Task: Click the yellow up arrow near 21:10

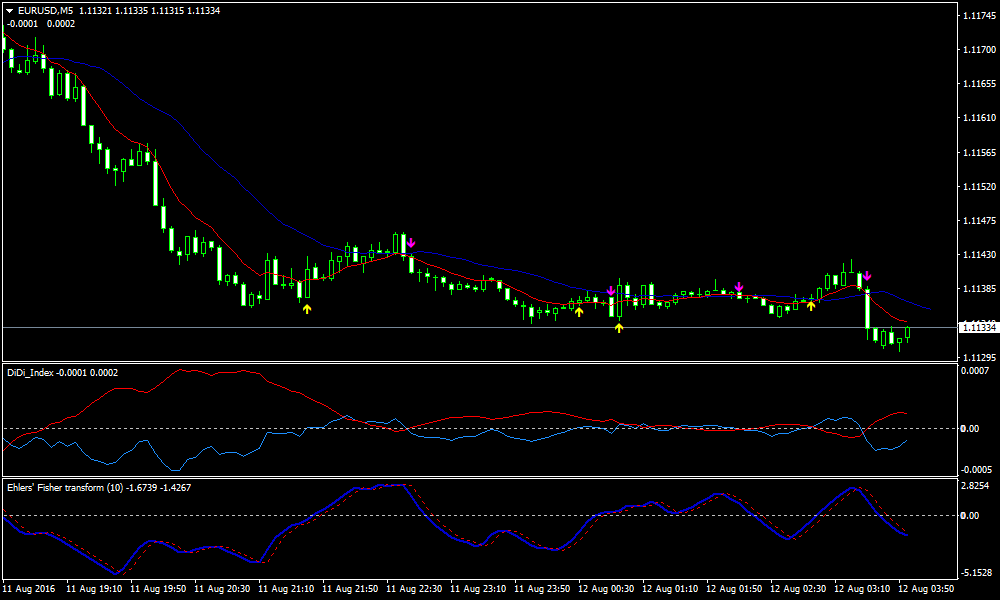Action: [307, 309]
